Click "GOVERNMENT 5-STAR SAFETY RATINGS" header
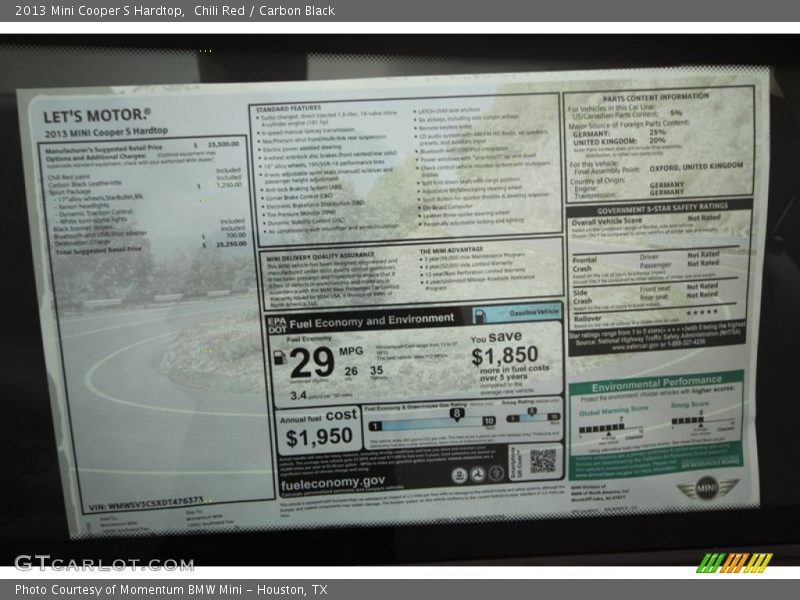 coord(662,208)
